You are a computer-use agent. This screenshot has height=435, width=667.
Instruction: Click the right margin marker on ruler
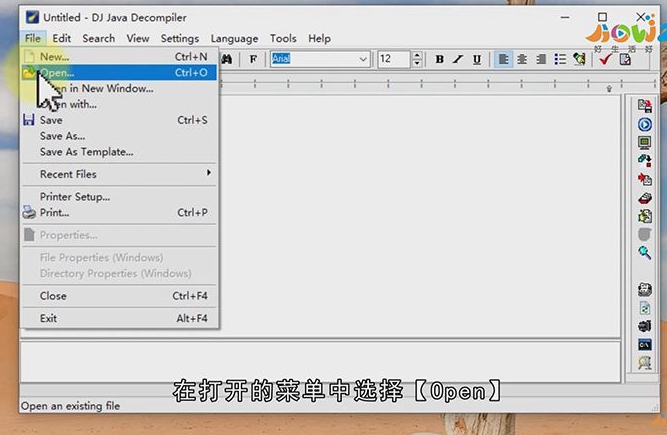[609, 88]
